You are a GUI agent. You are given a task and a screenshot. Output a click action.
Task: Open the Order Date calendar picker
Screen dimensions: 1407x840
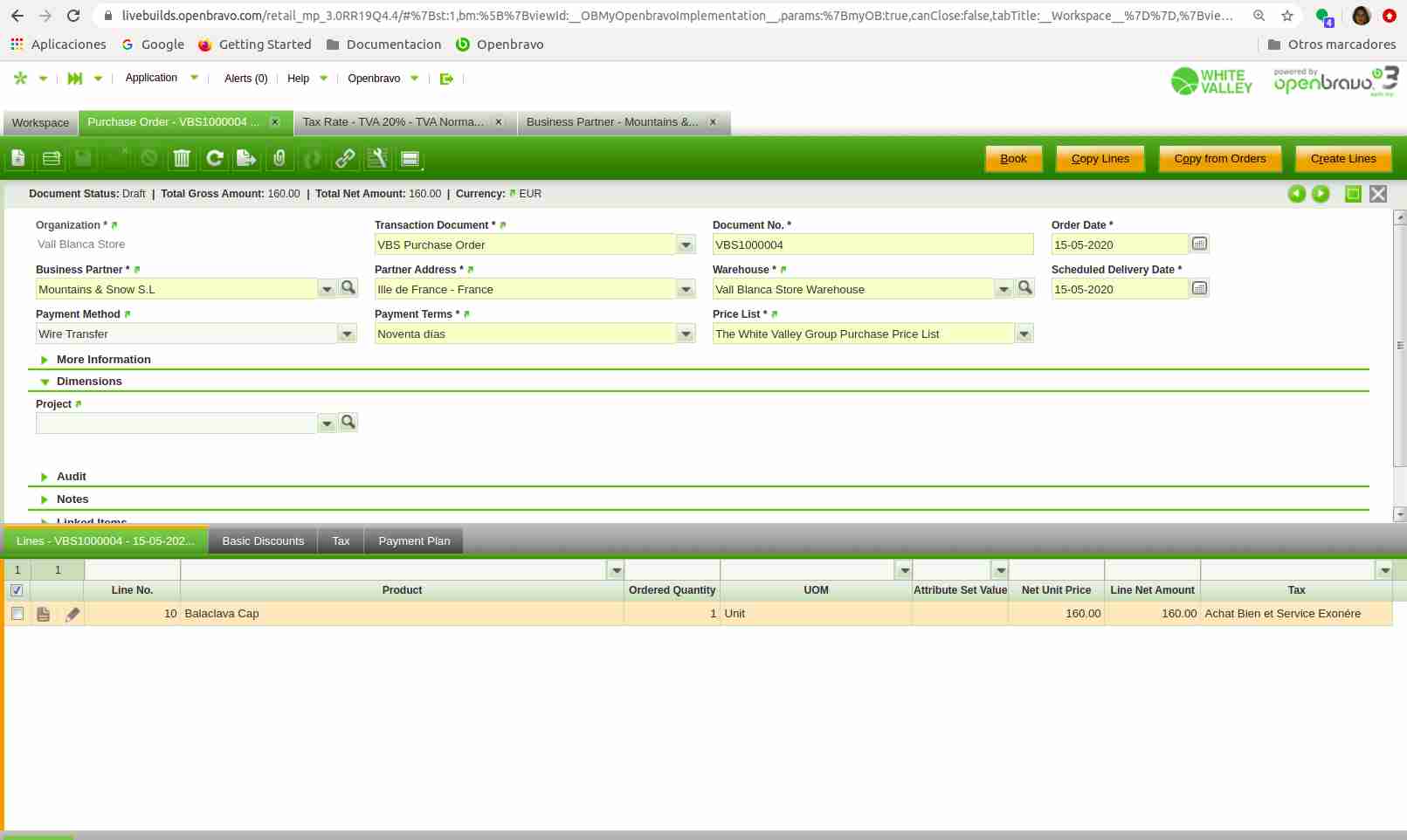coord(1199,244)
